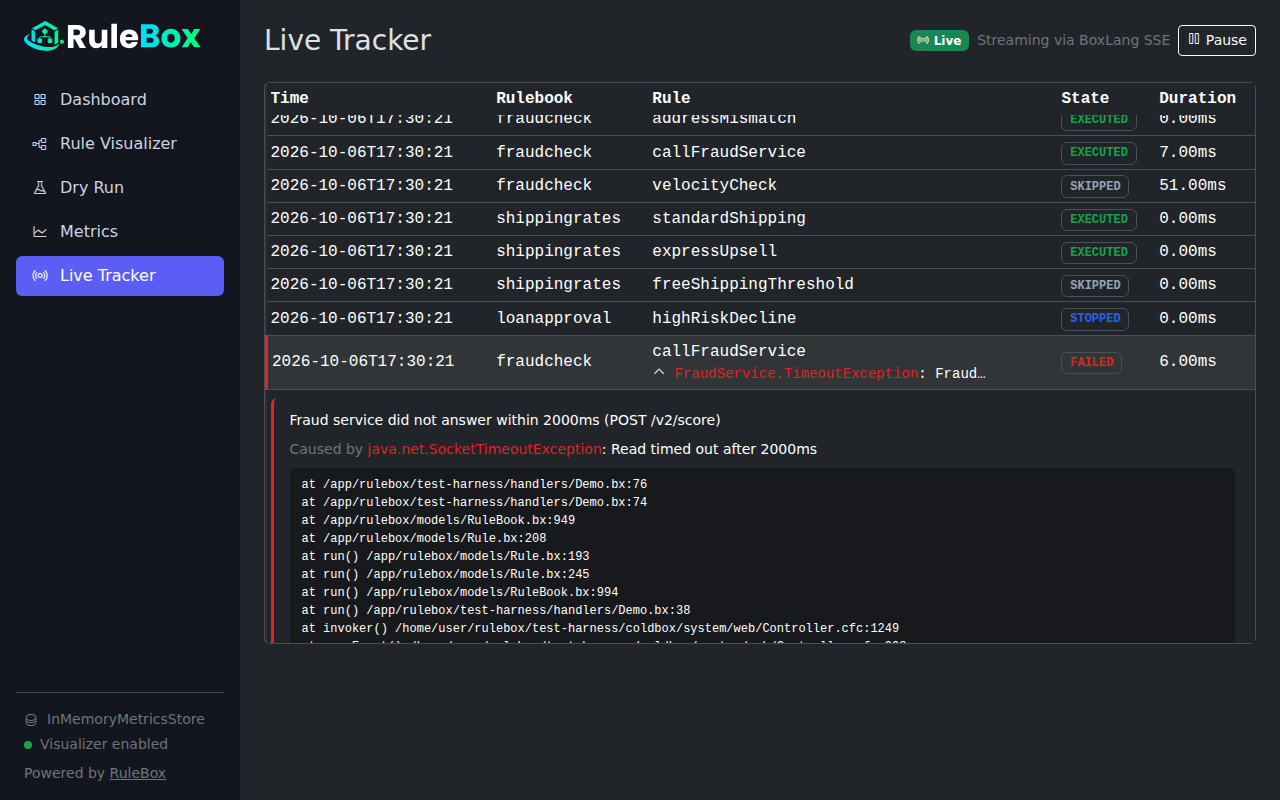
Task: Click the FAILED state badge
Action: pyautogui.click(x=1091, y=362)
